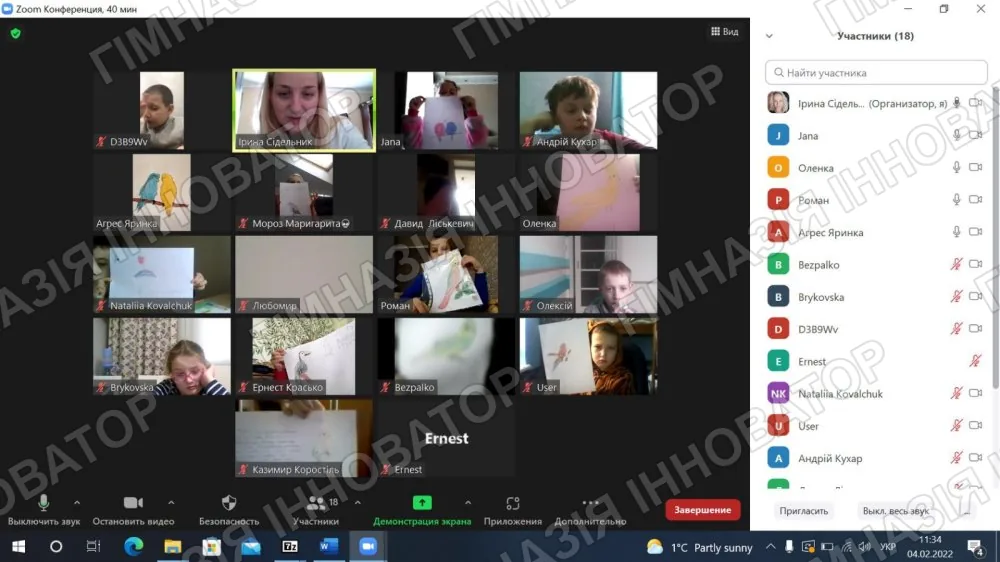This screenshot has width=1000, height=562.
Task: Open the Participants icon in toolbar
Action: [x=316, y=503]
